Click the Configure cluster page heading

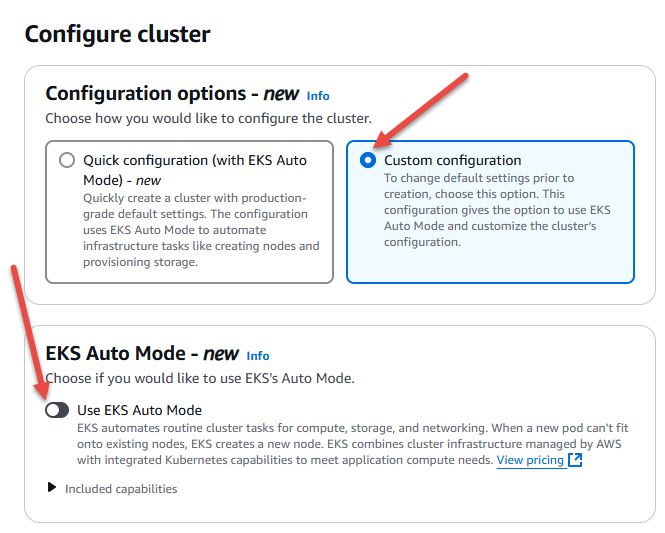click(x=118, y=34)
